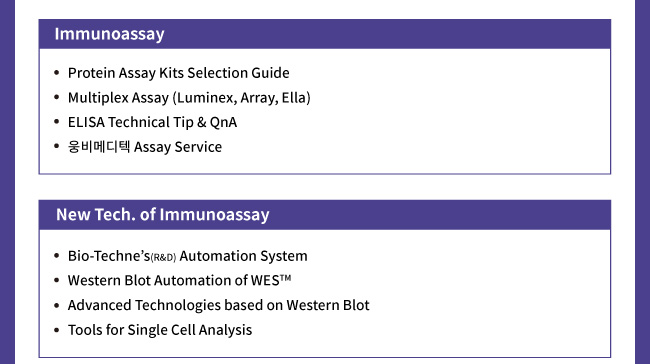Click the 웅비메디텍 Assay Service item
Screen dimensions: 650x364
[x=145, y=147]
